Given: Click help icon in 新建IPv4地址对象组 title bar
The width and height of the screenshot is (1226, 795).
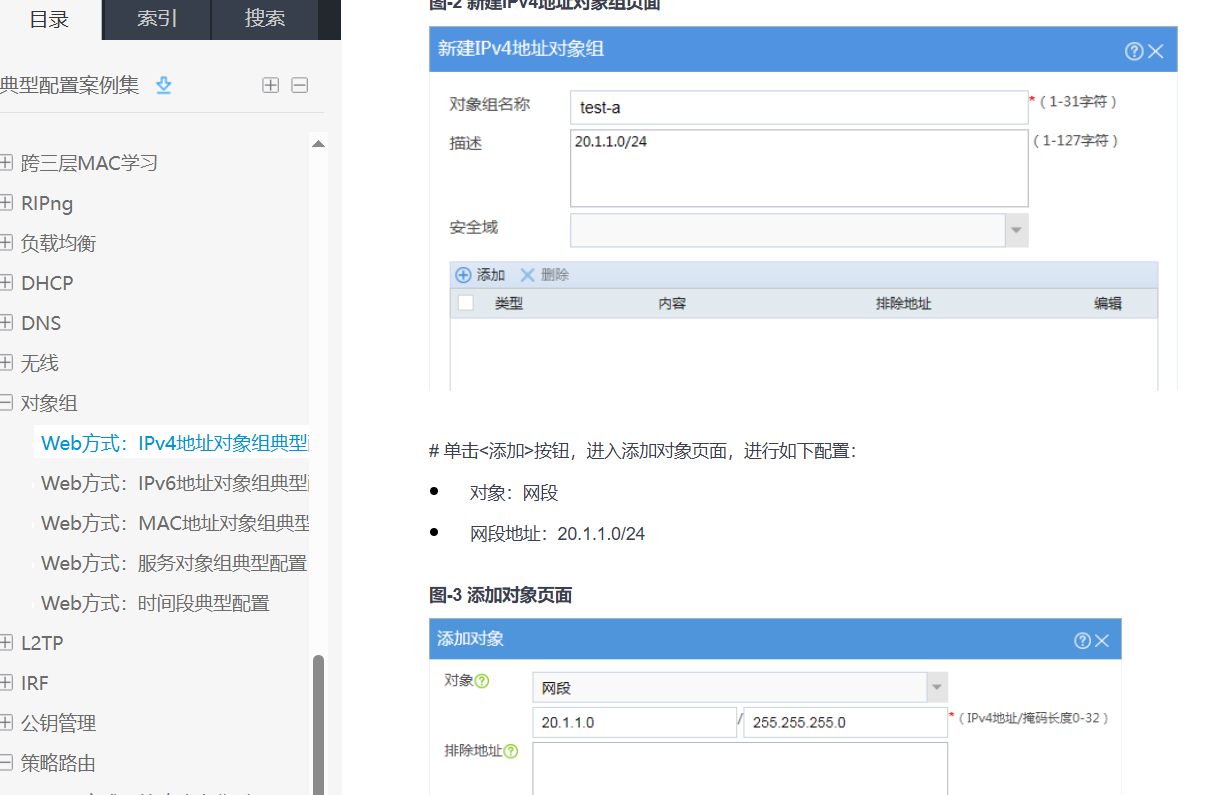Looking at the screenshot, I should [x=1133, y=51].
